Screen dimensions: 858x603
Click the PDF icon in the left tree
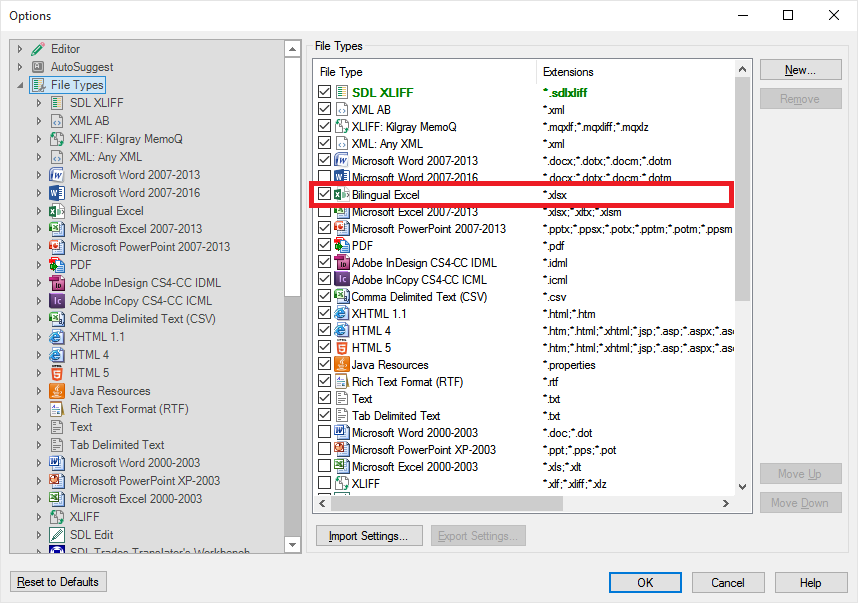tap(57, 265)
